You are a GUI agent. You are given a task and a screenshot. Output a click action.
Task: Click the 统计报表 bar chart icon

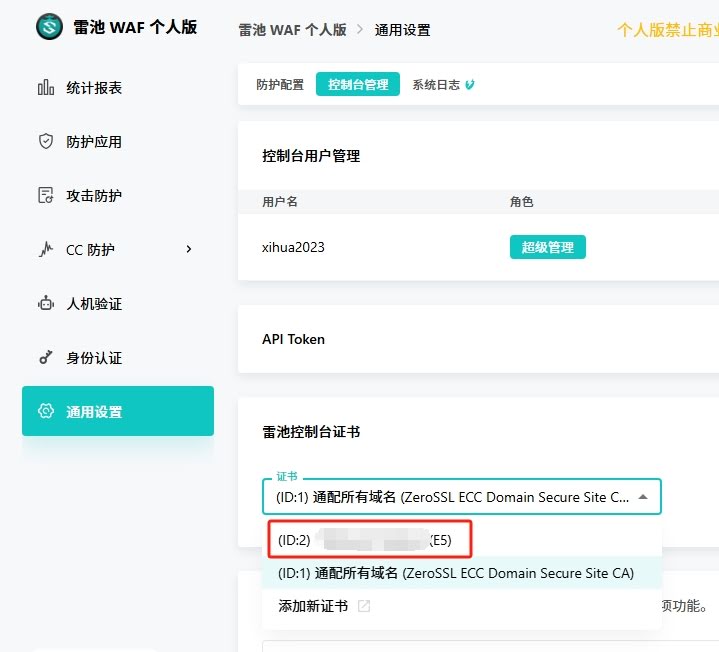click(x=46, y=88)
